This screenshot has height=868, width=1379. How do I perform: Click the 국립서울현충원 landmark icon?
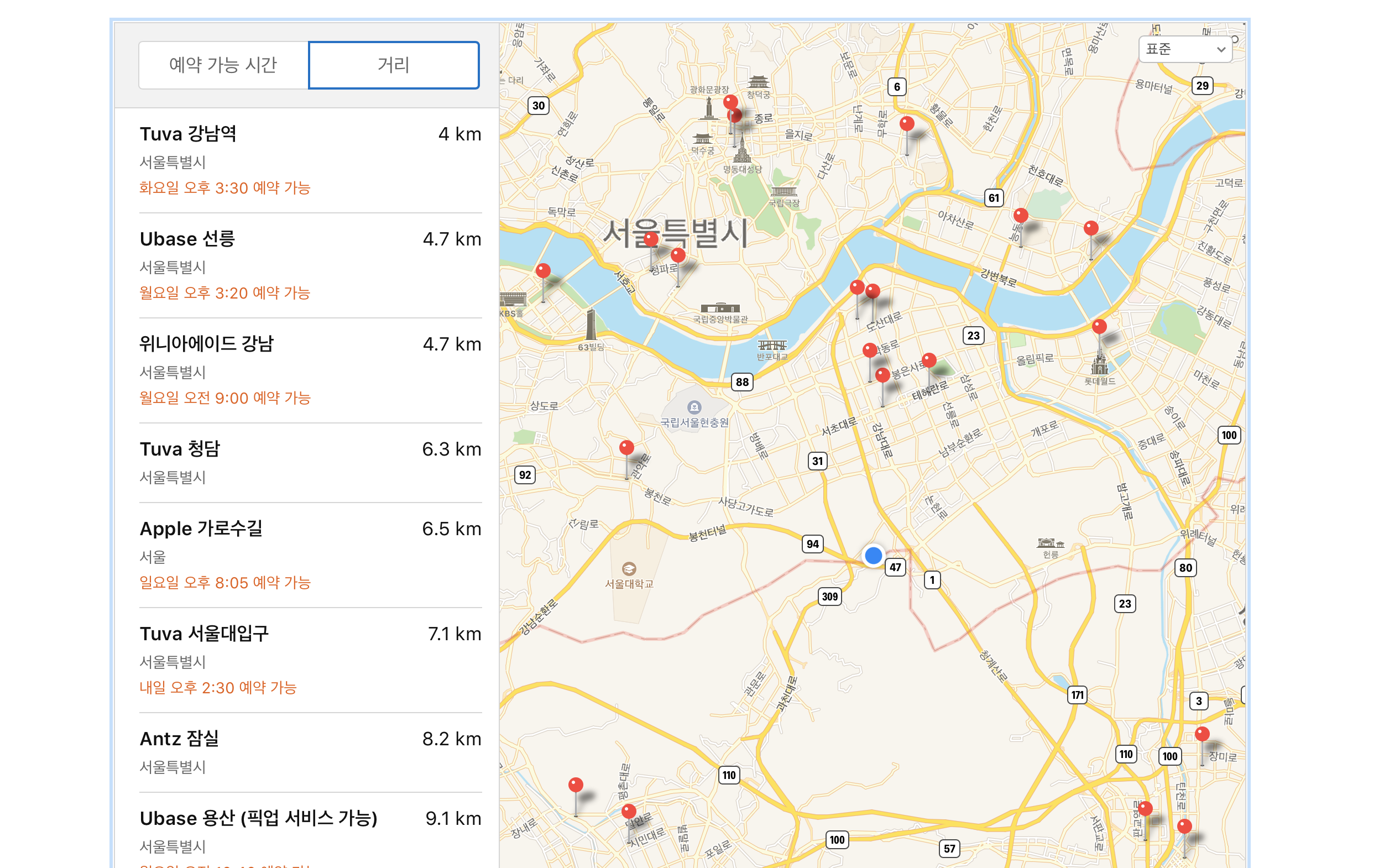pos(694,407)
